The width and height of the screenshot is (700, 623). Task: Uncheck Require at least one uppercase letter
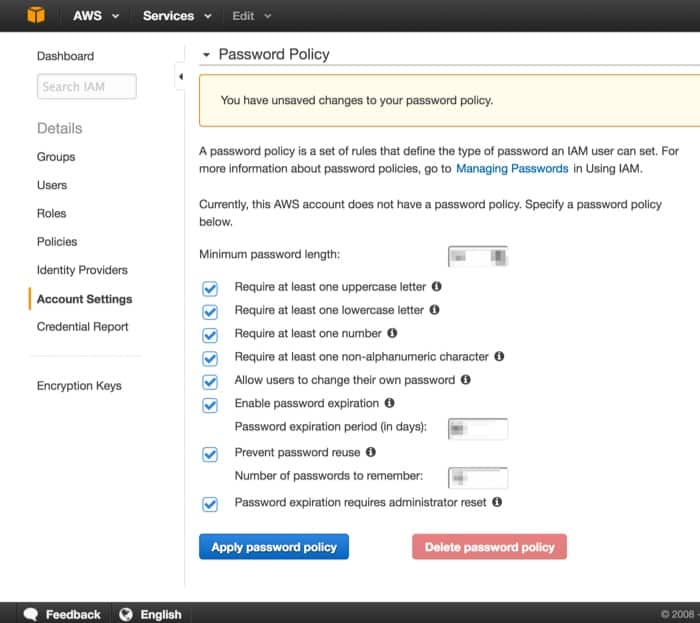tap(210, 289)
